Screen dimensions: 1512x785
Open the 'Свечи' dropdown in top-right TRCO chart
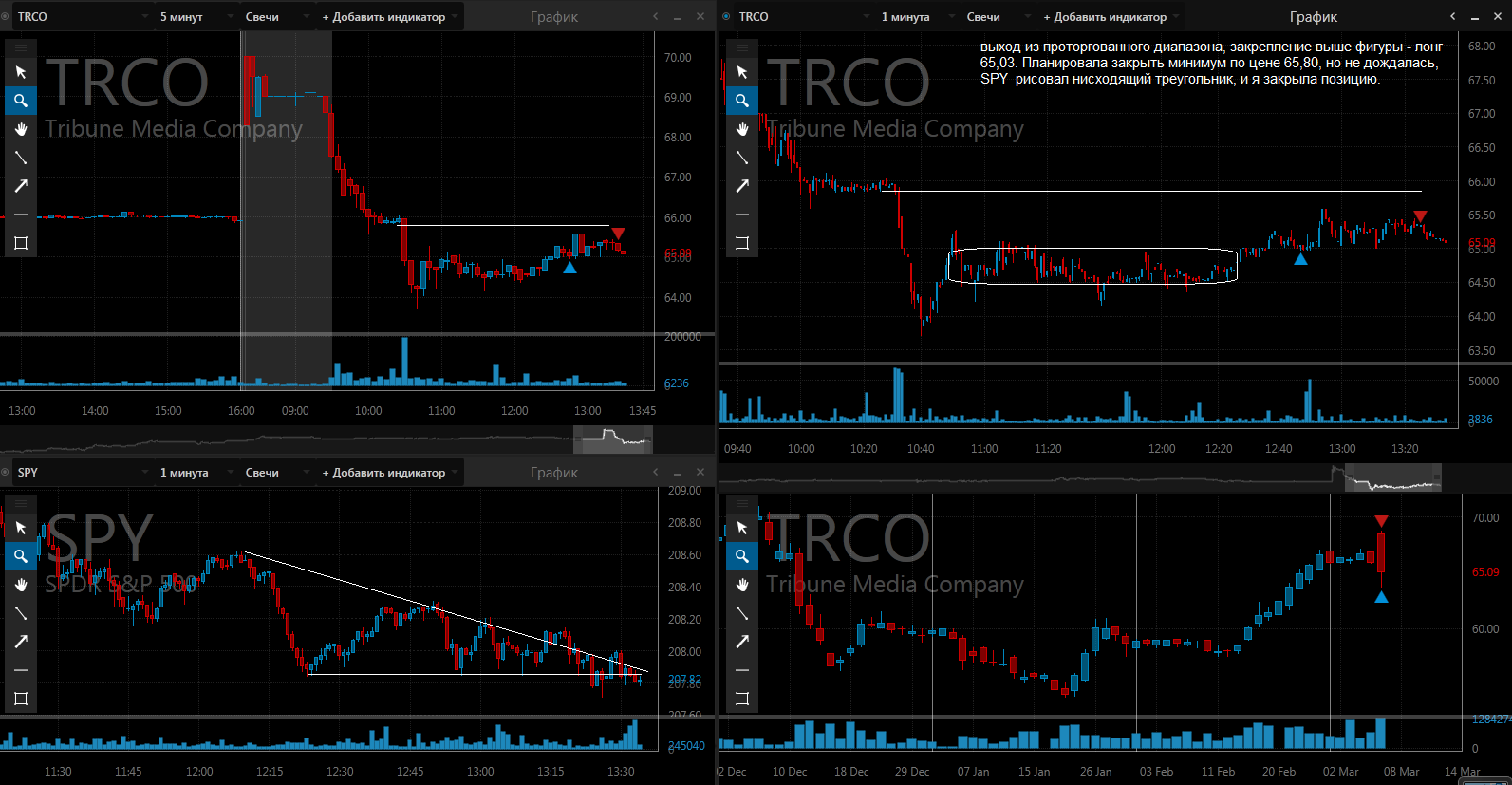point(997,17)
